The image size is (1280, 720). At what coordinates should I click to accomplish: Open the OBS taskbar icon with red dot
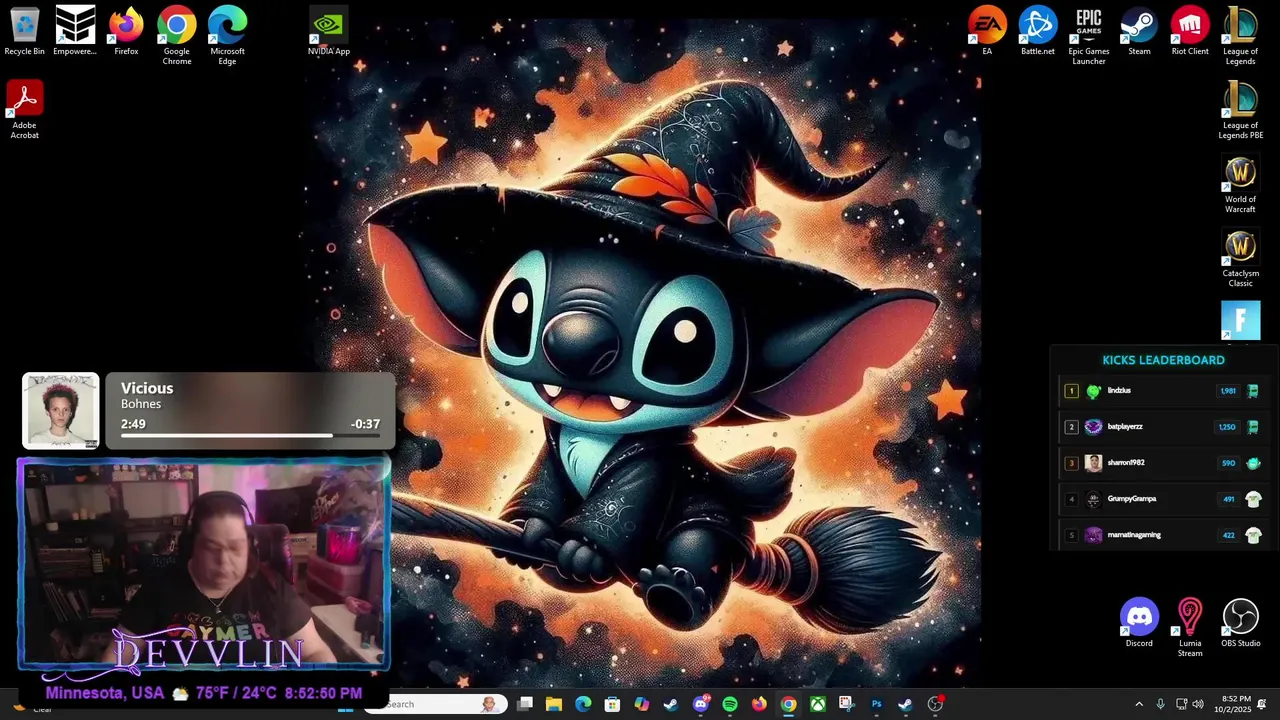click(x=935, y=704)
